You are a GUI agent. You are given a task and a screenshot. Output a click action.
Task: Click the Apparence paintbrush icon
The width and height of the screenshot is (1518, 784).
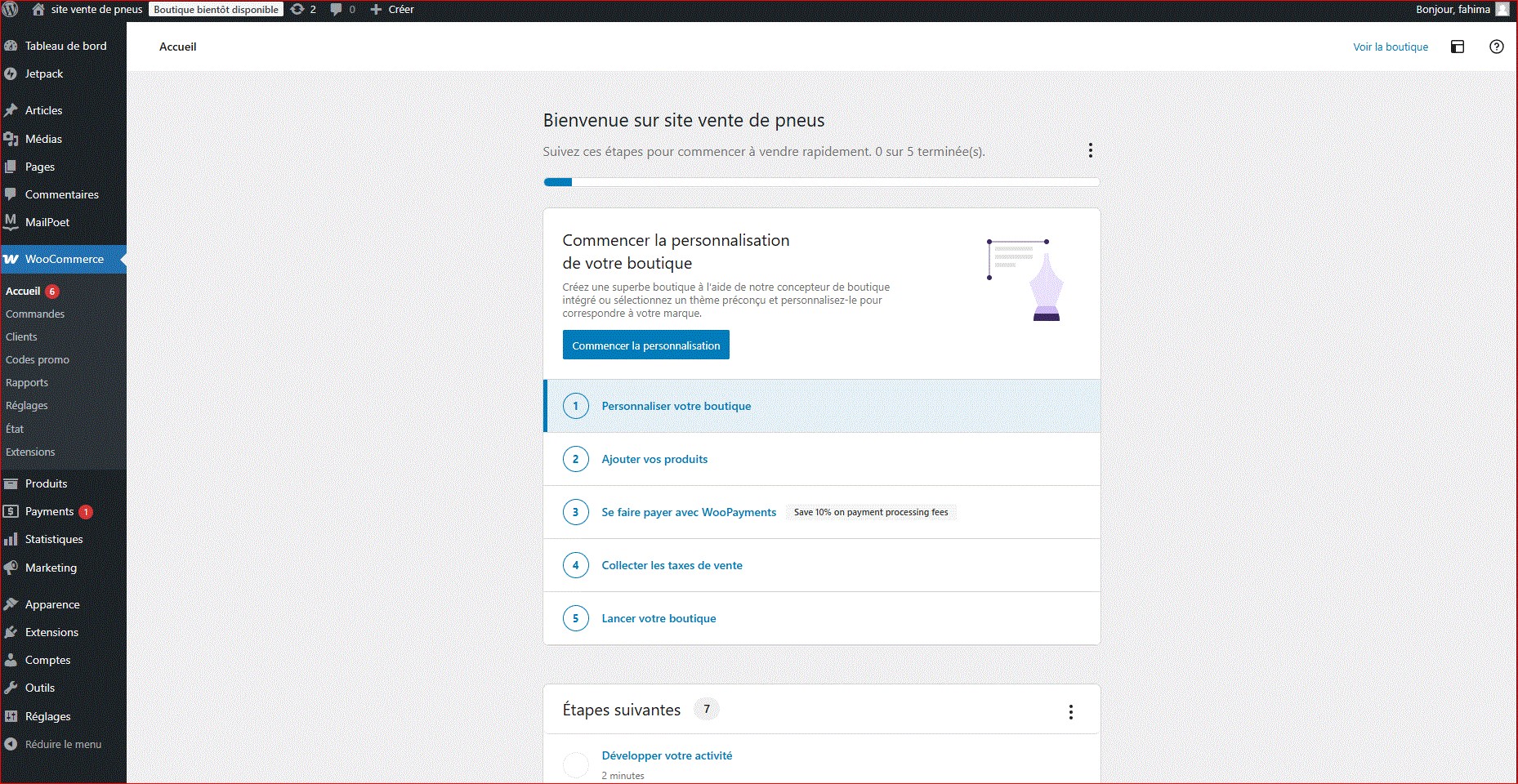(x=11, y=604)
